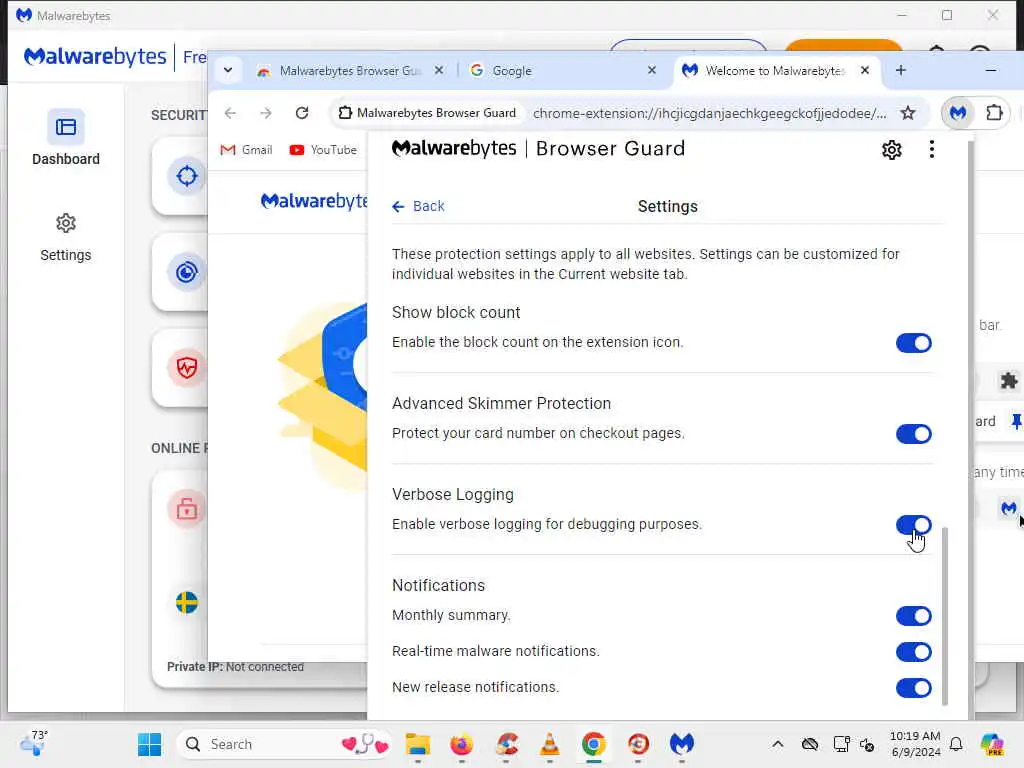This screenshot has height=768, width=1024.
Task: Open the Windows Start menu
Action: click(150, 744)
